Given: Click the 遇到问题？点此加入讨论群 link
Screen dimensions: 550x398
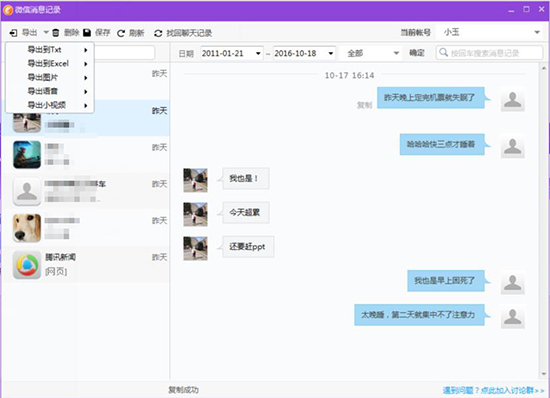Looking at the screenshot, I should (494, 390).
